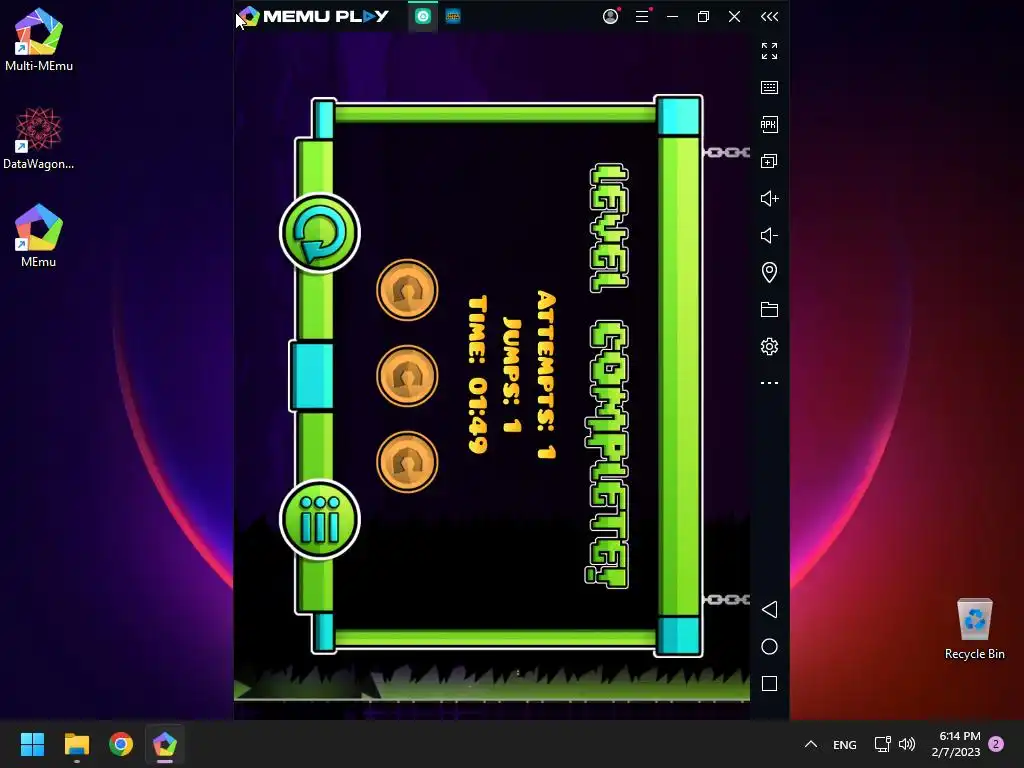
Task: Select the Multi-MEmu desktop shortcut
Action: click(39, 39)
